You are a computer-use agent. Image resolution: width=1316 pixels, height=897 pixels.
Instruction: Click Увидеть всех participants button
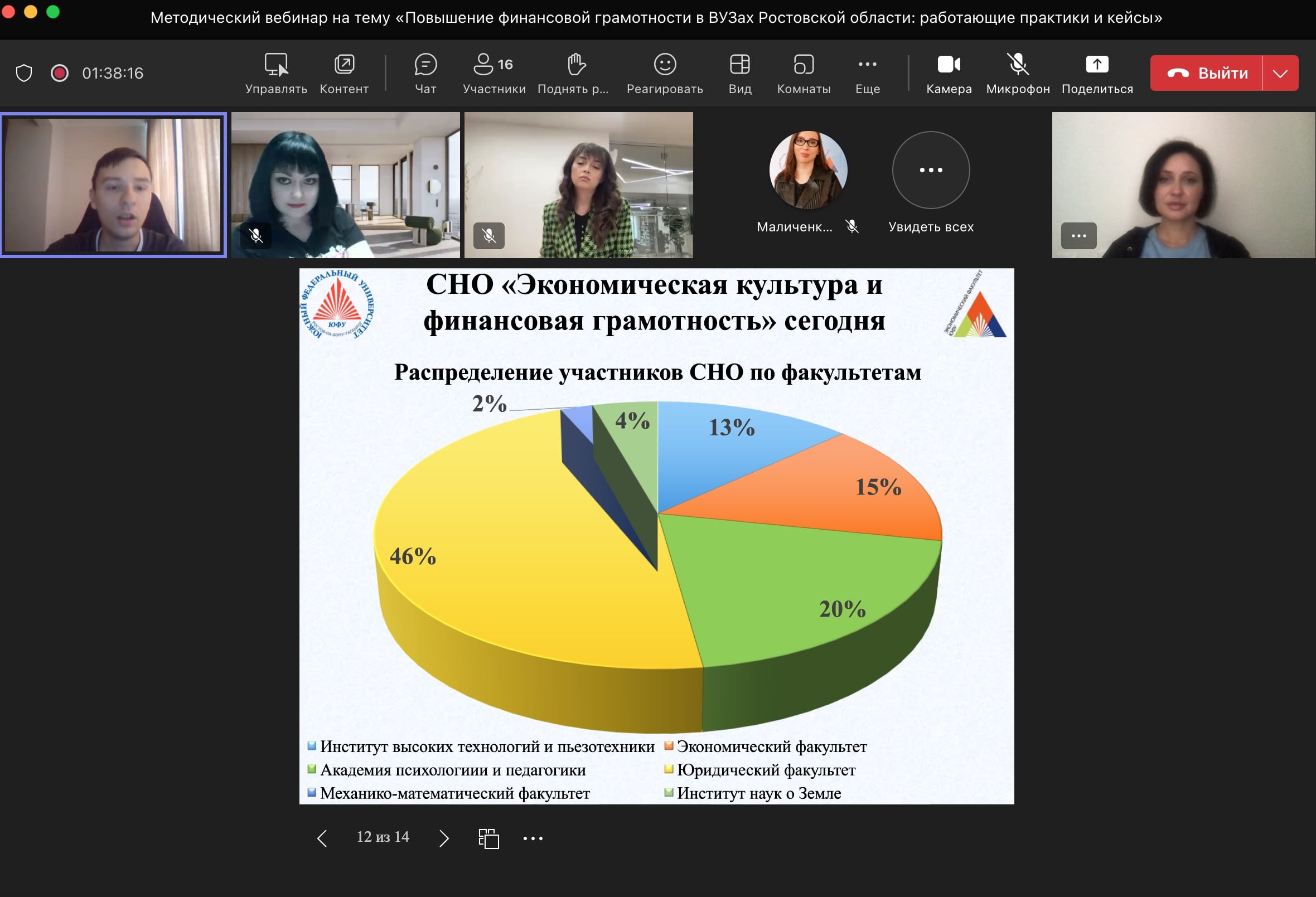(930, 171)
